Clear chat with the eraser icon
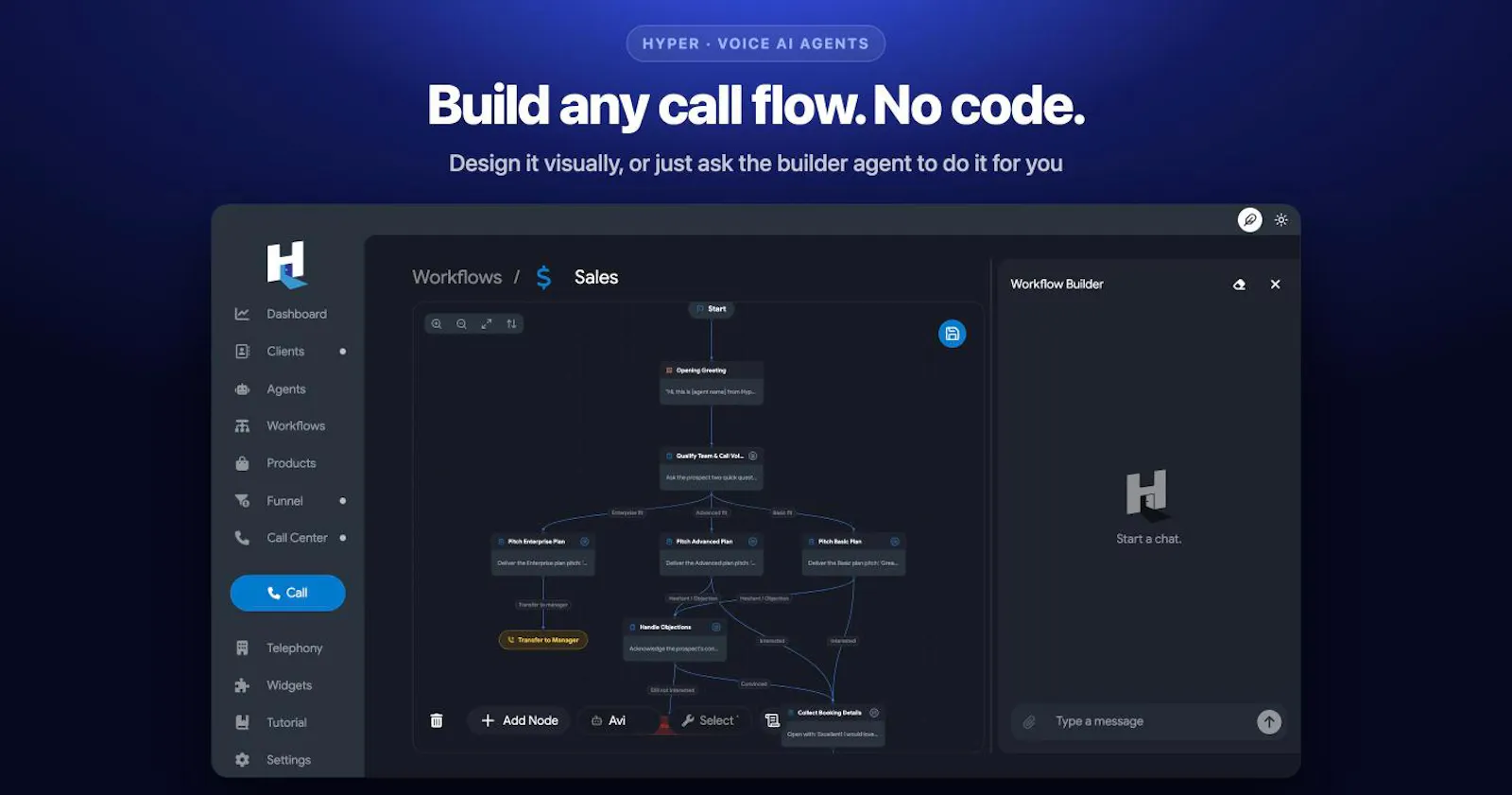This screenshot has height=795, width=1512. [x=1240, y=285]
